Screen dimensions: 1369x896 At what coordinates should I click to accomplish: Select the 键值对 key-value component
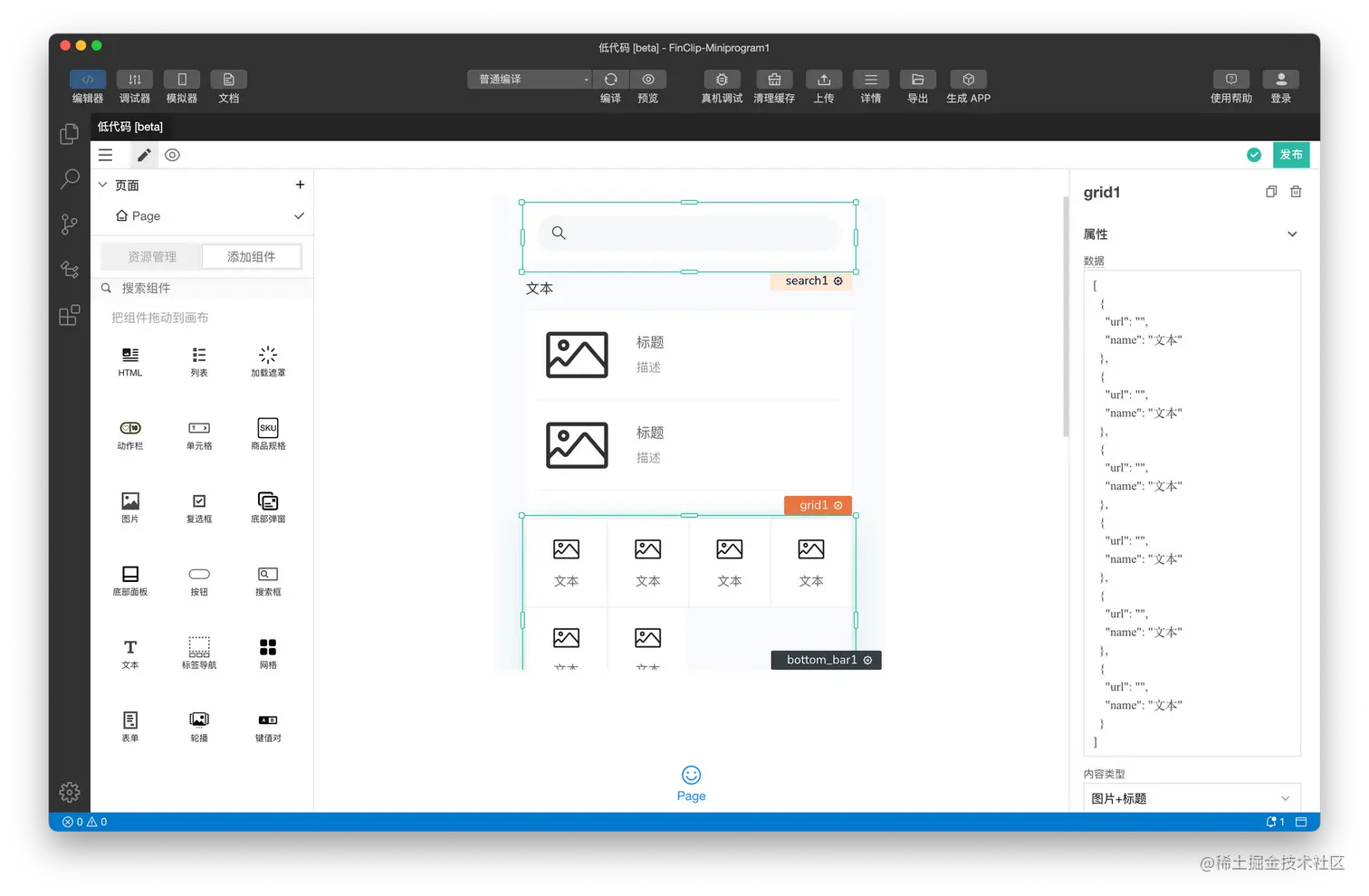coord(268,728)
